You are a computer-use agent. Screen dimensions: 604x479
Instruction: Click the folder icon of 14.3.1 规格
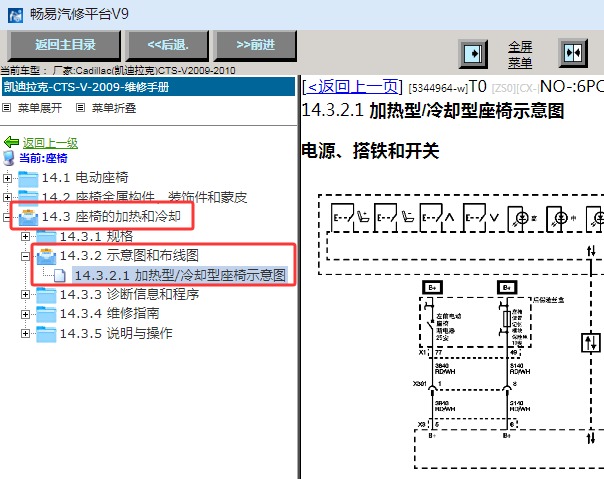(x=46, y=237)
